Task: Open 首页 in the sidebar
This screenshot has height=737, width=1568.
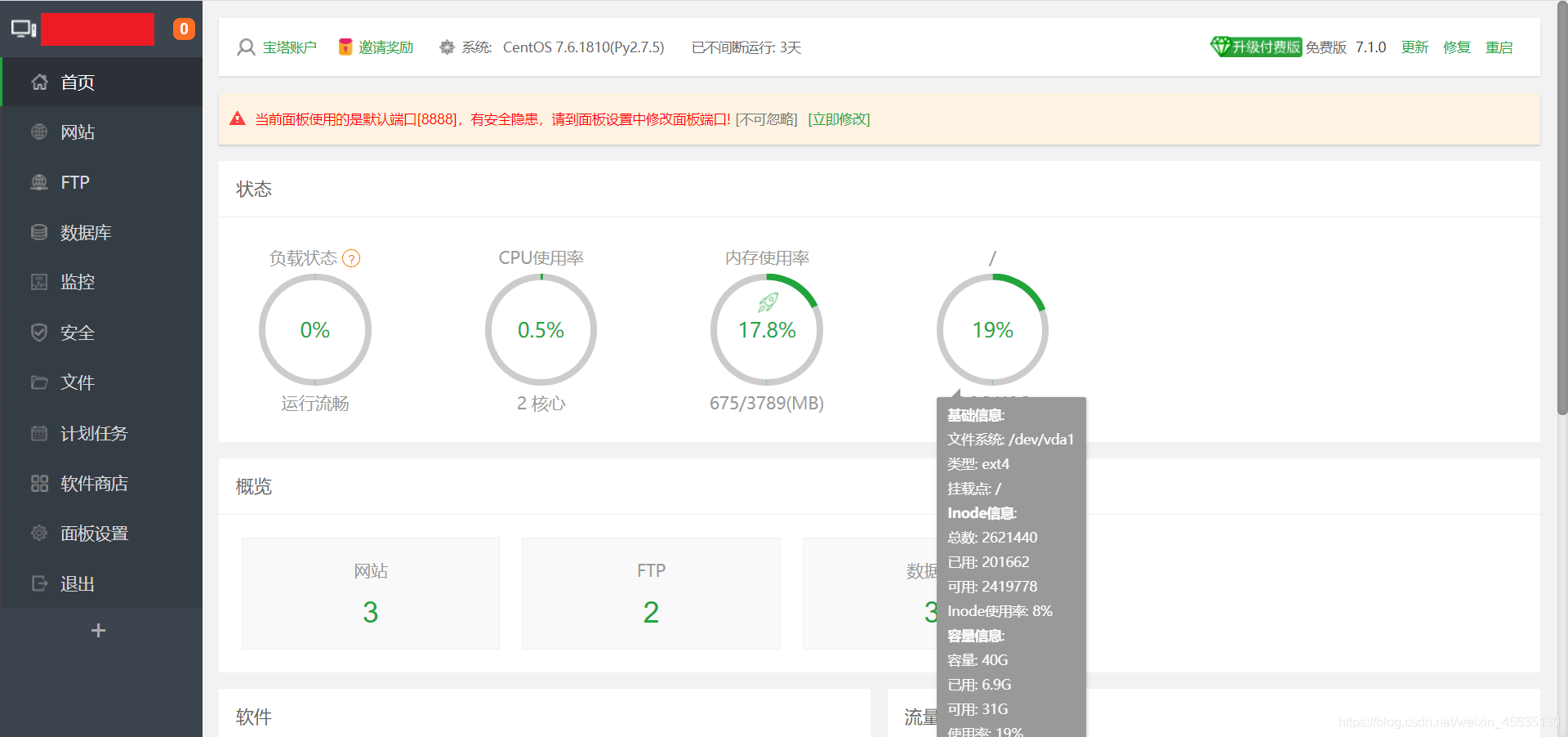Action: [x=101, y=82]
